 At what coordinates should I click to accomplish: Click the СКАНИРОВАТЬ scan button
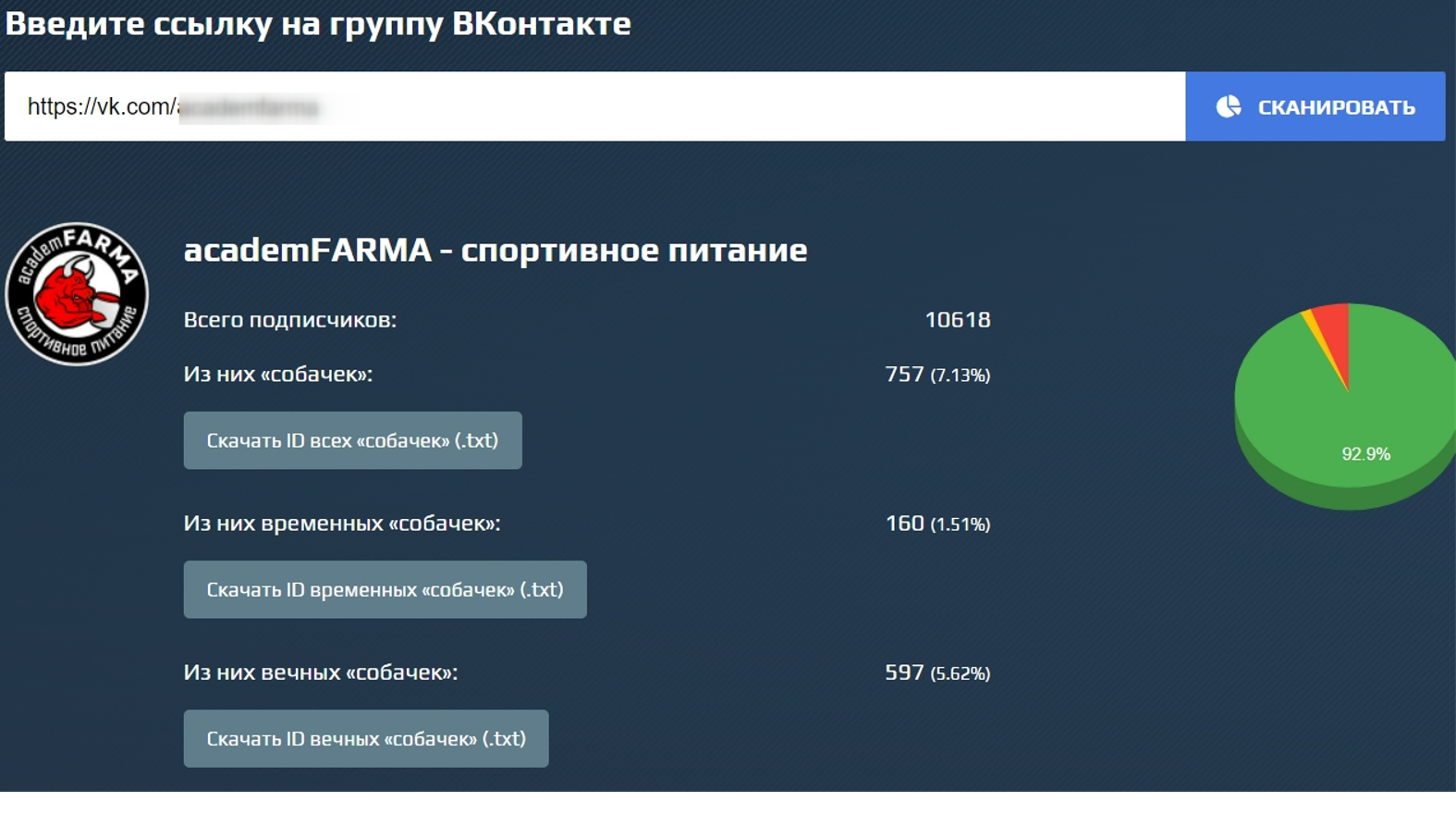click(x=1315, y=106)
